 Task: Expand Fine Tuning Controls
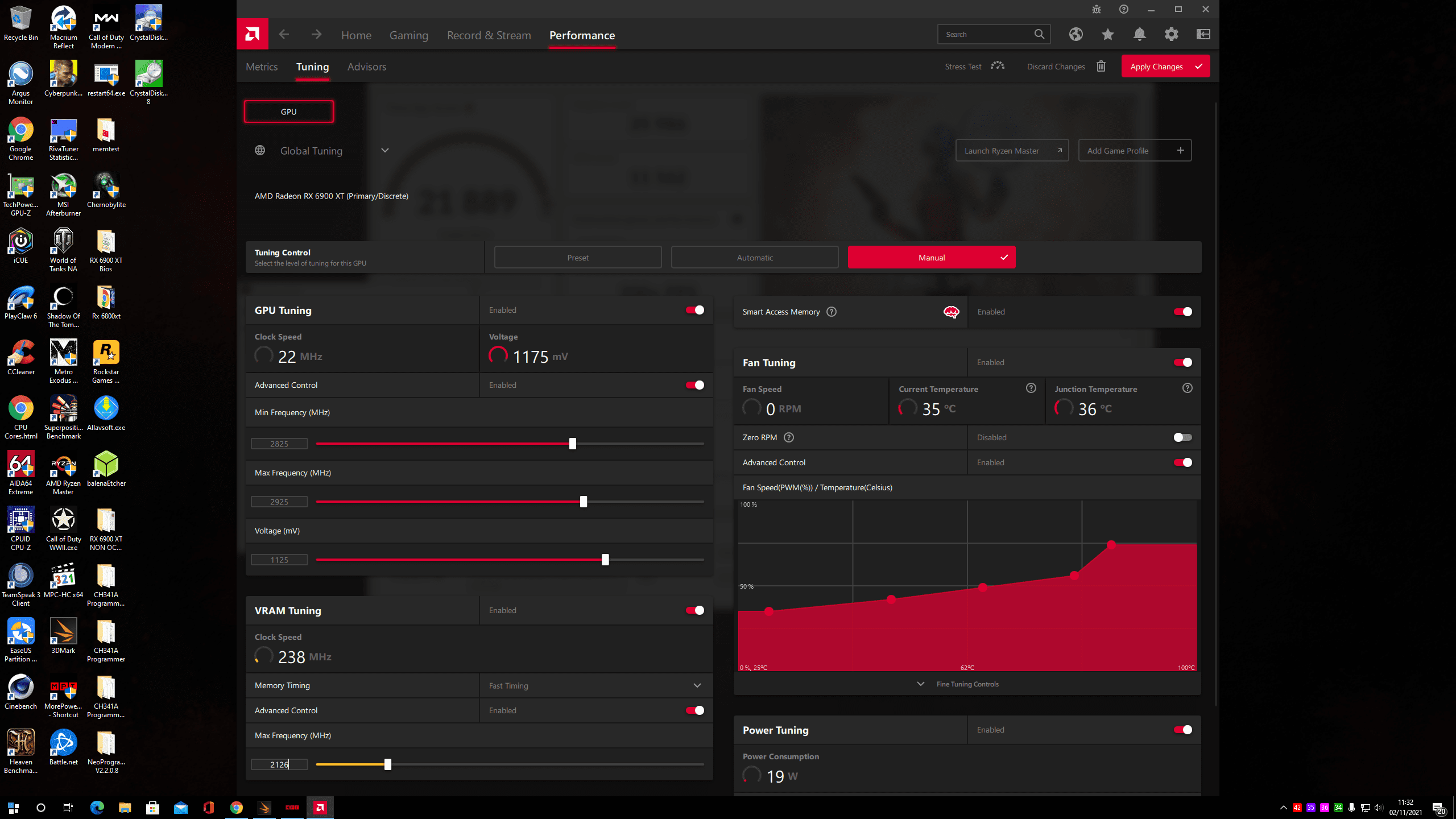pos(958,684)
